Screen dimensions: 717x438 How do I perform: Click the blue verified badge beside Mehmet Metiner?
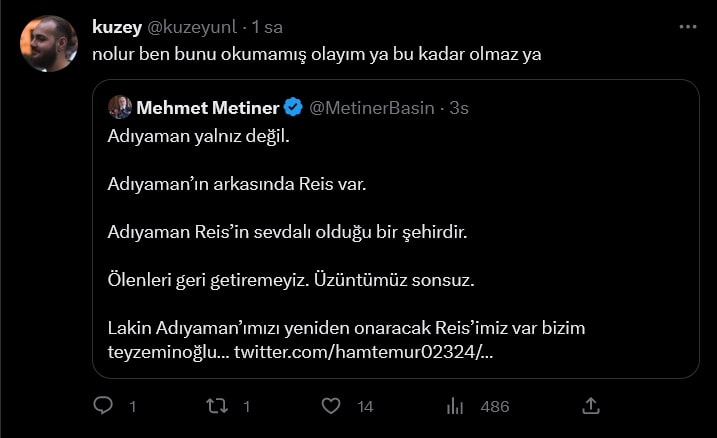click(293, 107)
